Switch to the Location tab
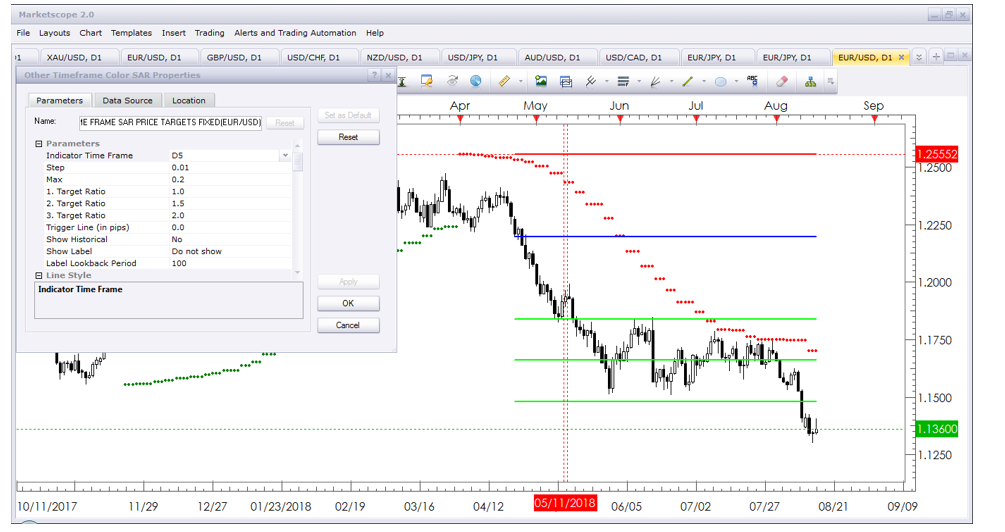The image size is (1005, 532). pyautogui.click(x=188, y=100)
